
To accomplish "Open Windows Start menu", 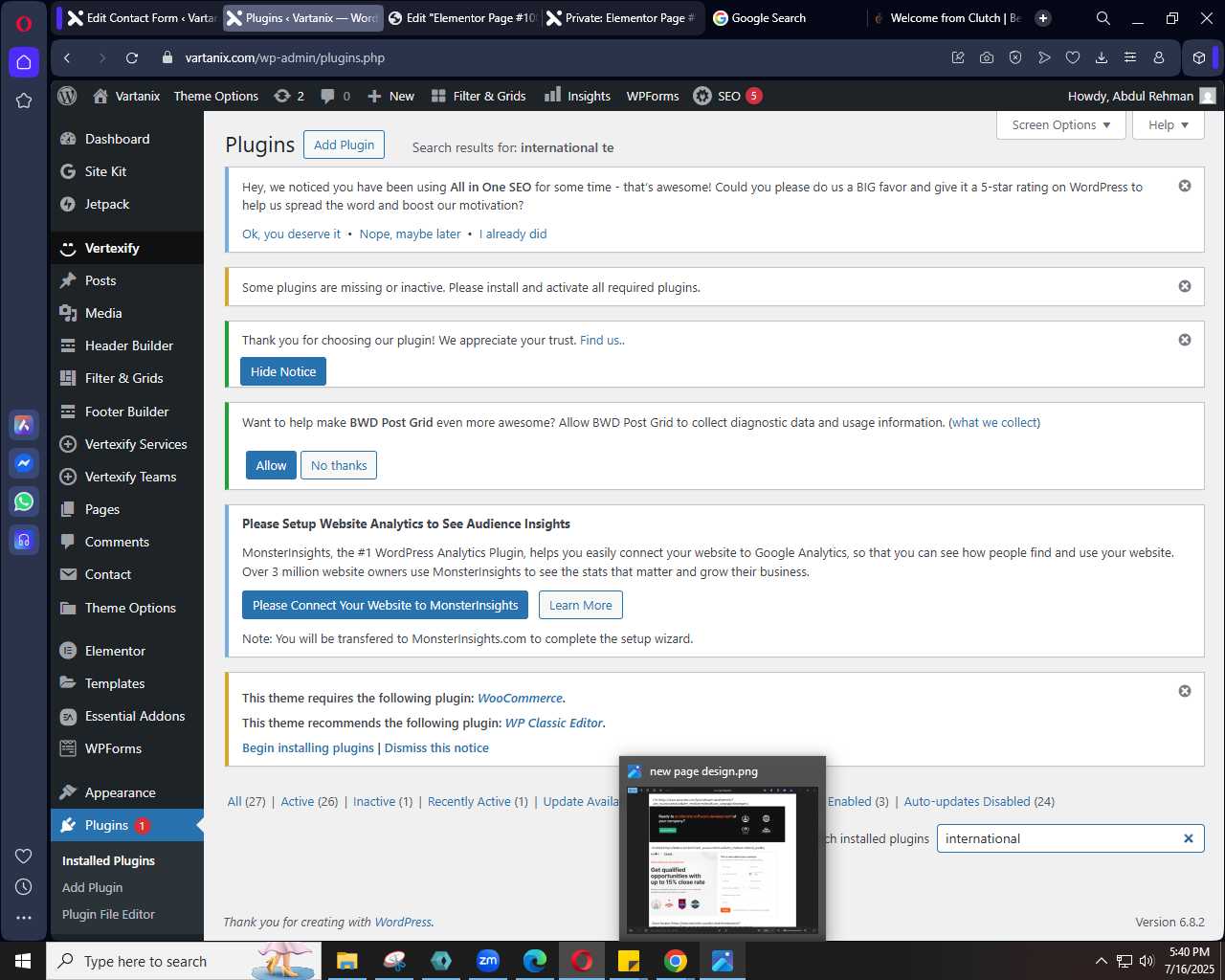I will click(23, 961).
